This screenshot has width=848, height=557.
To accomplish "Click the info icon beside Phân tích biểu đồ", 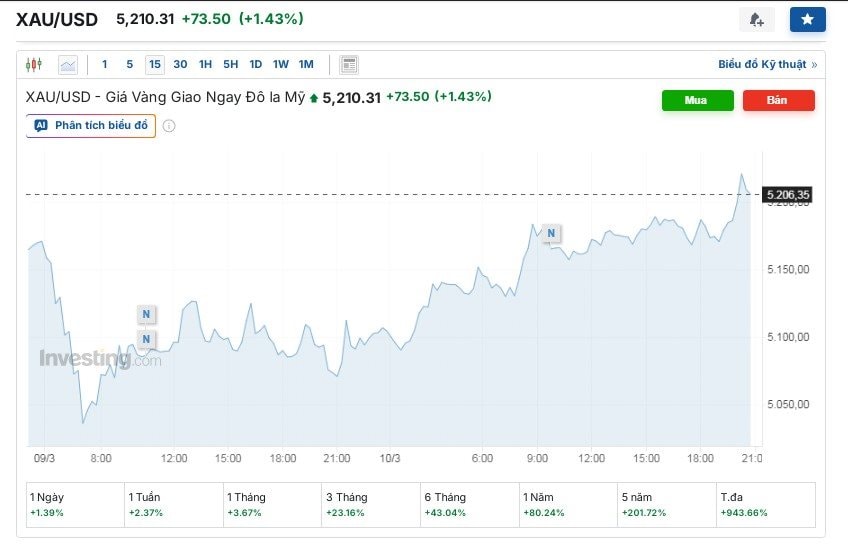I will pyautogui.click(x=169, y=126).
